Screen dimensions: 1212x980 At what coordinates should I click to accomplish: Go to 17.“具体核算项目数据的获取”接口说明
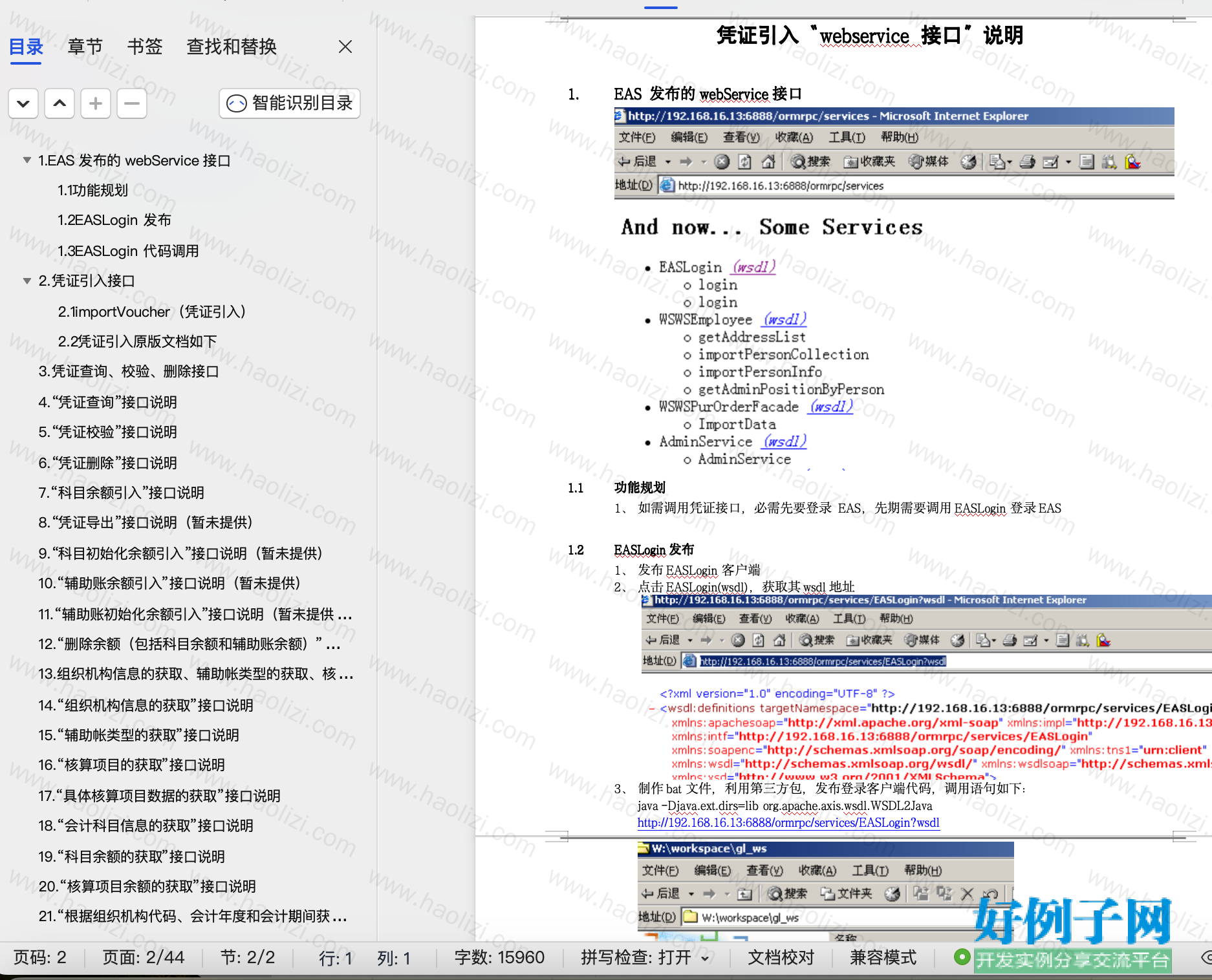point(160,796)
